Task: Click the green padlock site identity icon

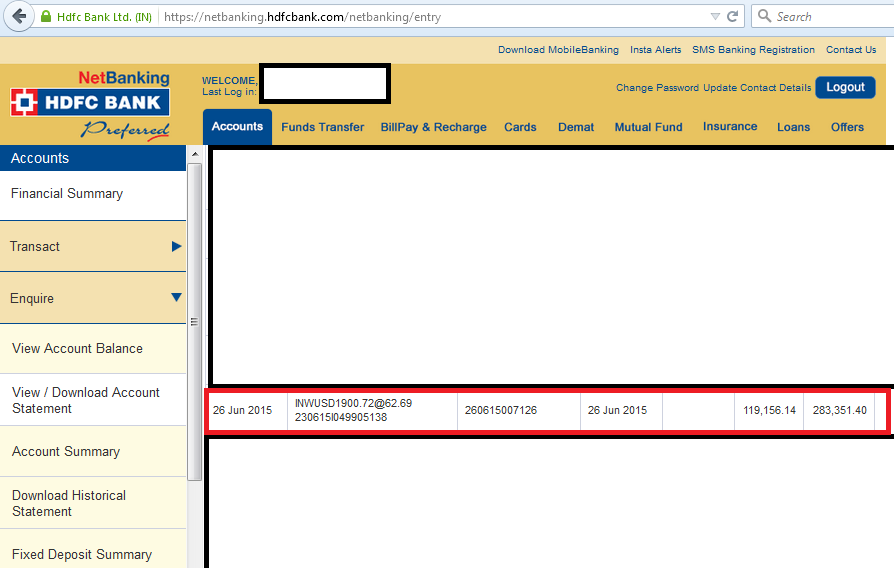Action: [x=46, y=17]
